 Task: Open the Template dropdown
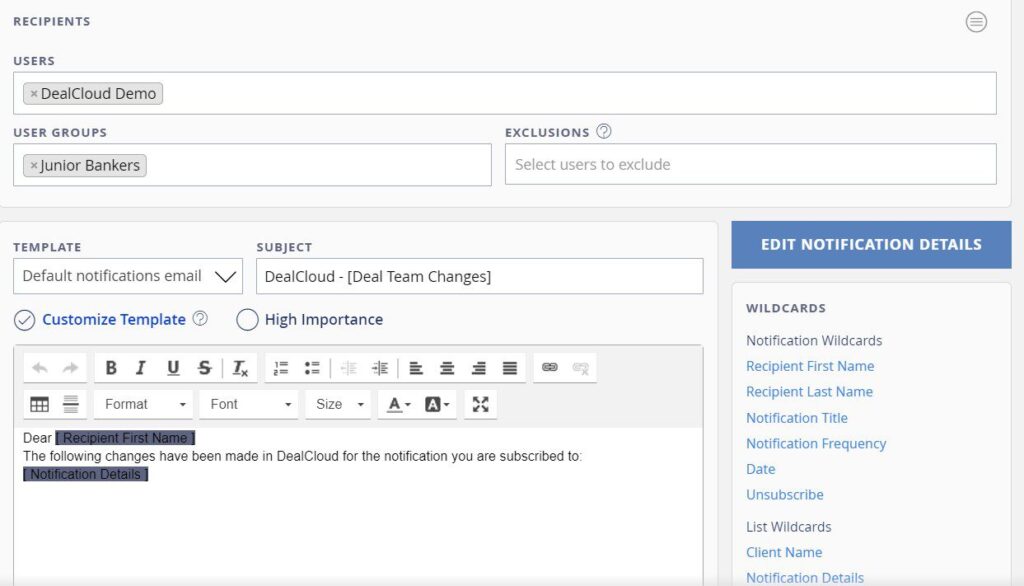128,276
